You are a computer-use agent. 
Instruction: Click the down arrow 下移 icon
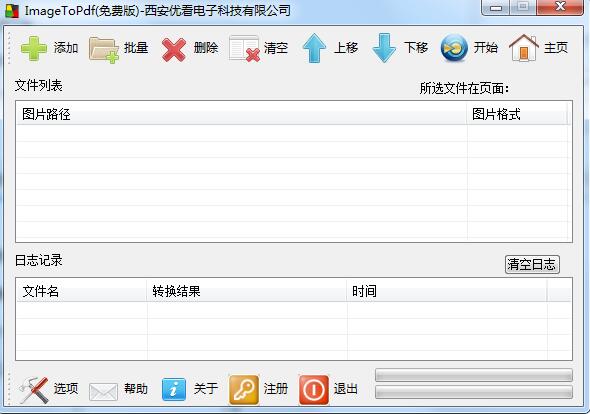point(384,48)
